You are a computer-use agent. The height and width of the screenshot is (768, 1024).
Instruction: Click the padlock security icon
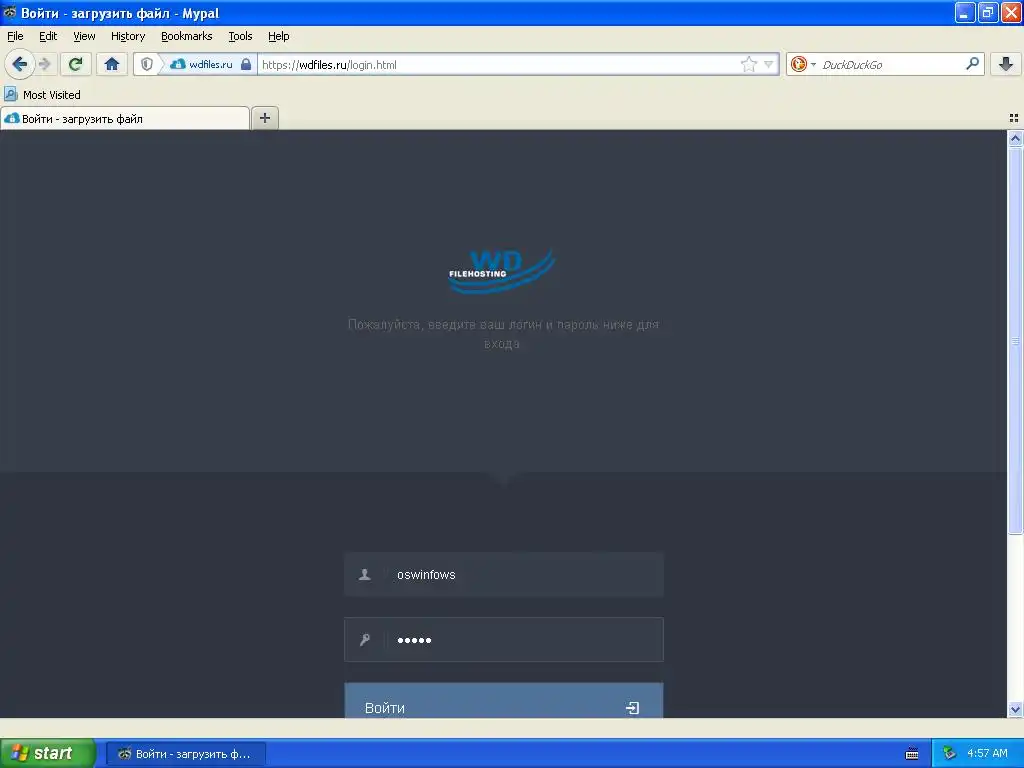246,64
